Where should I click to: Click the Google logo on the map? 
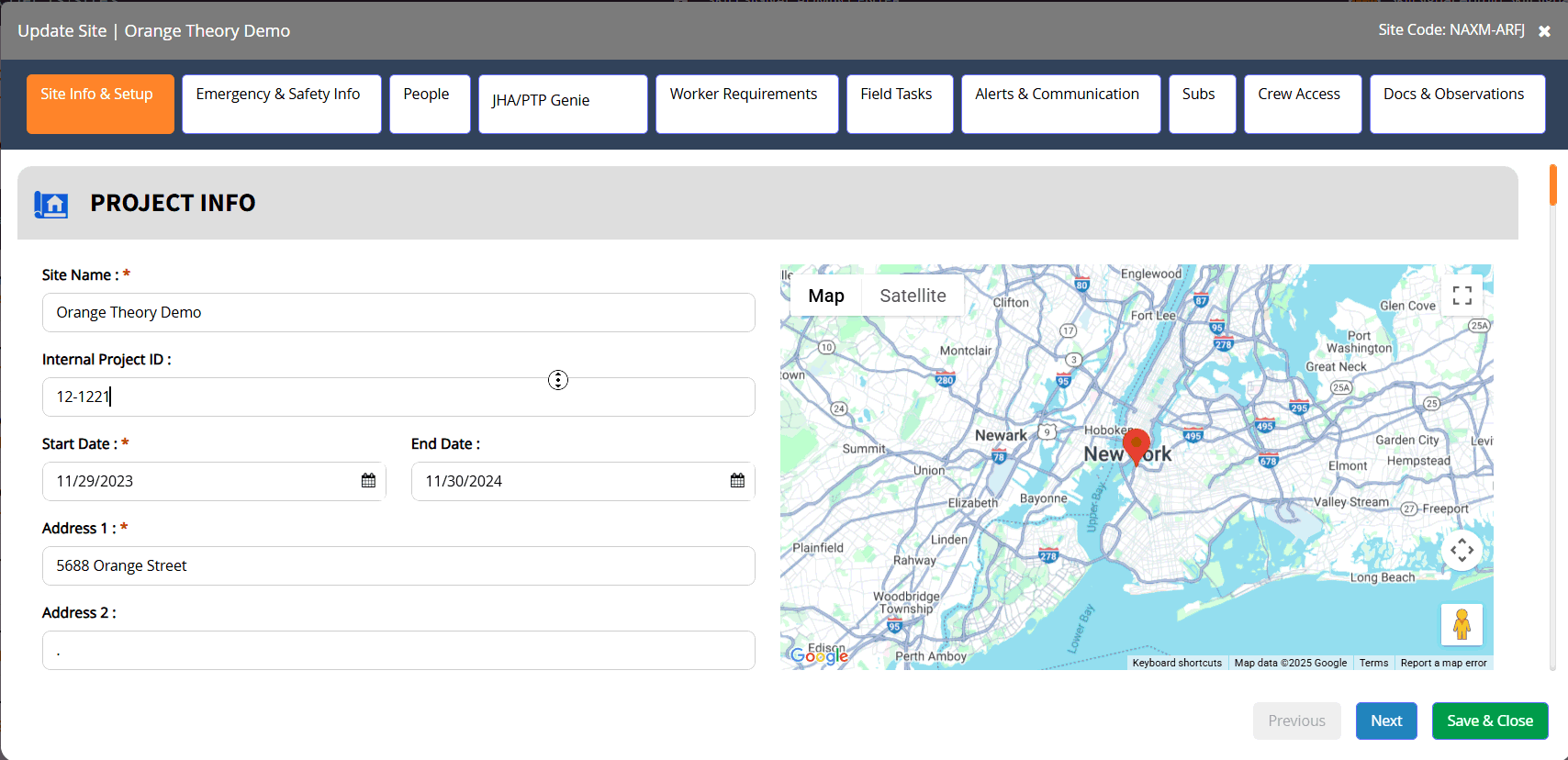[819, 655]
